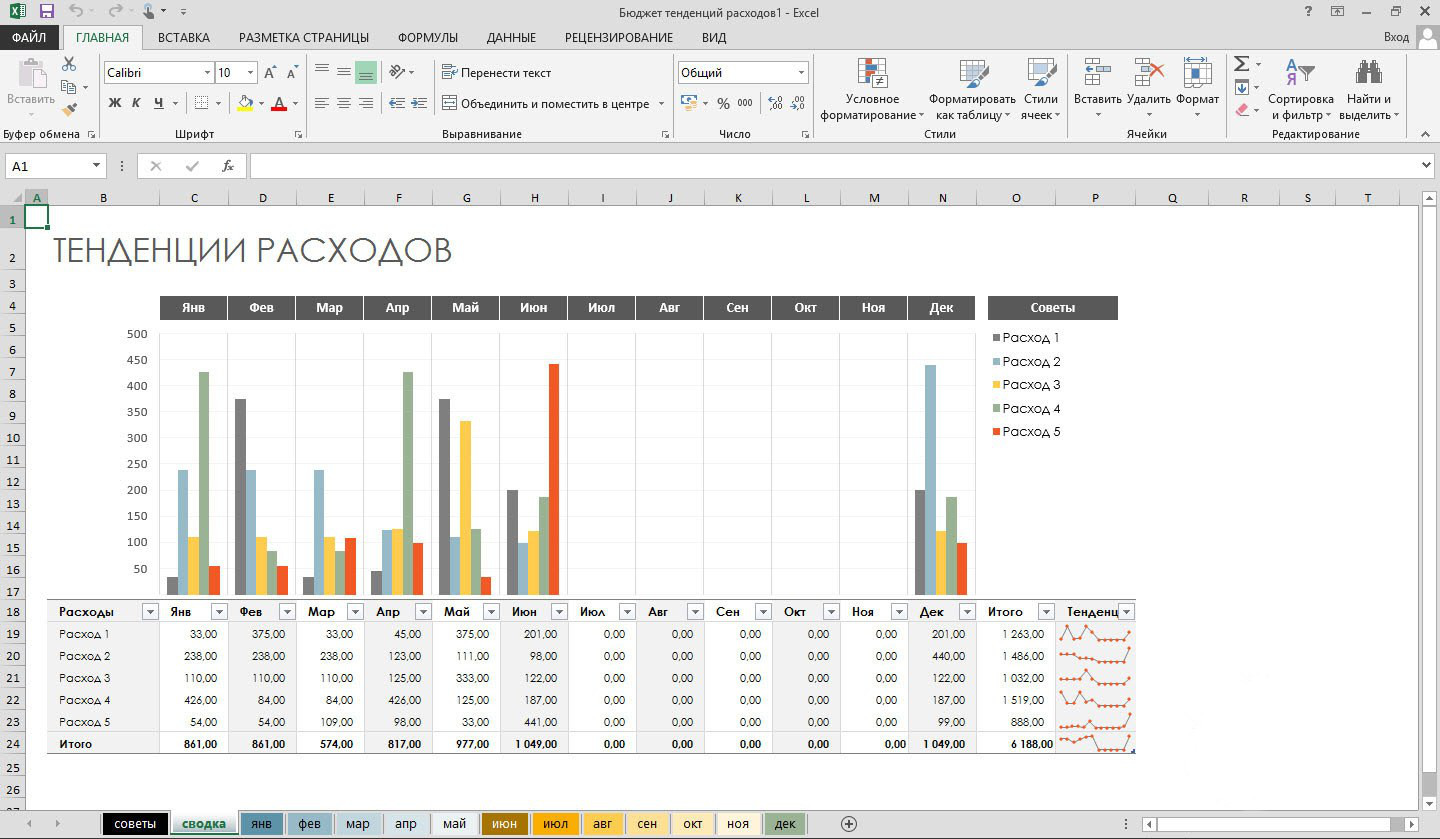Image resolution: width=1440 pixels, height=839 pixels.
Task: Toggle Wrap Text (Перенести текст)
Action: tap(496, 73)
